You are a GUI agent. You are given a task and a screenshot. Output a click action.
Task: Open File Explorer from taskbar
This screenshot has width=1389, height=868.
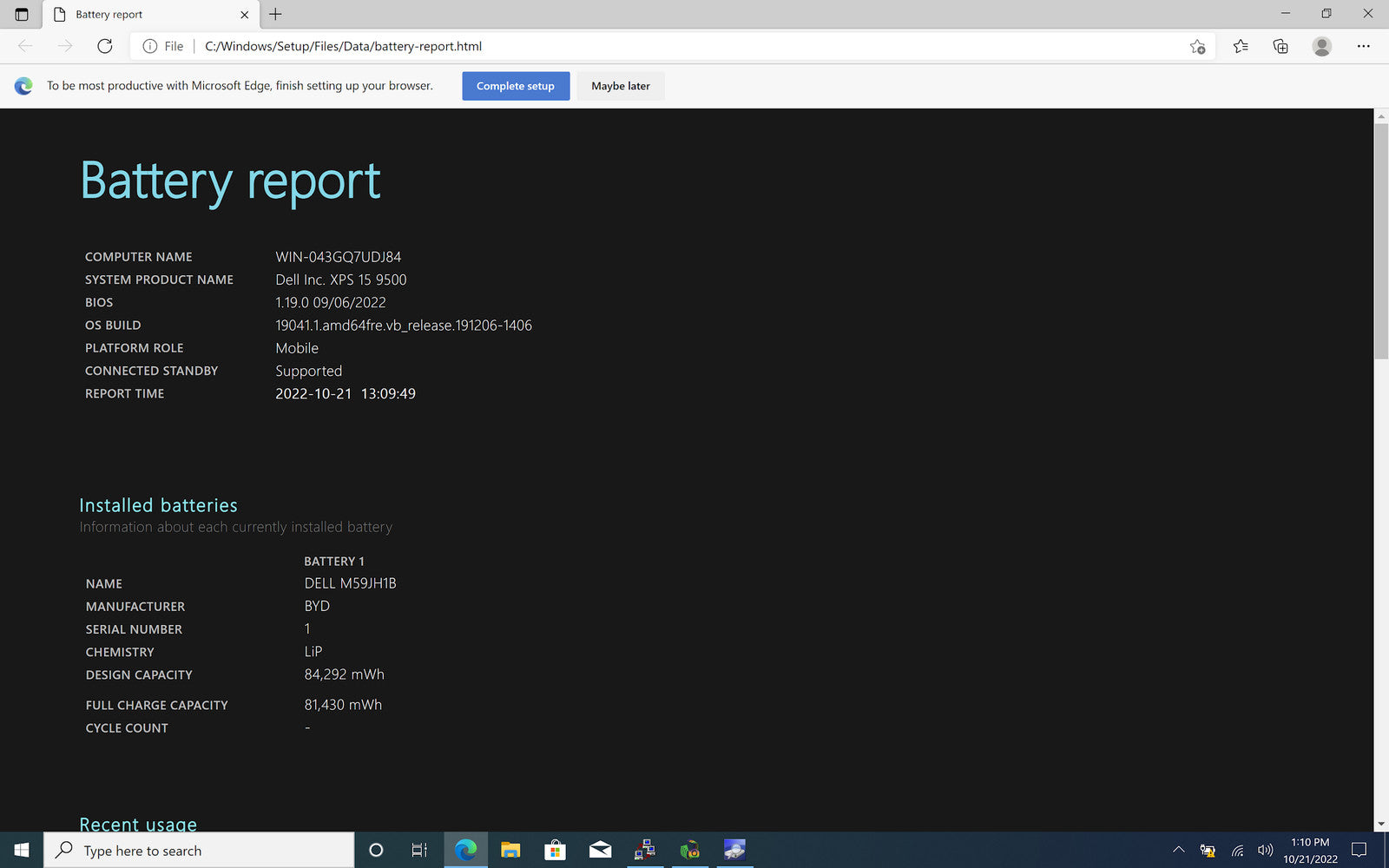coord(510,850)
